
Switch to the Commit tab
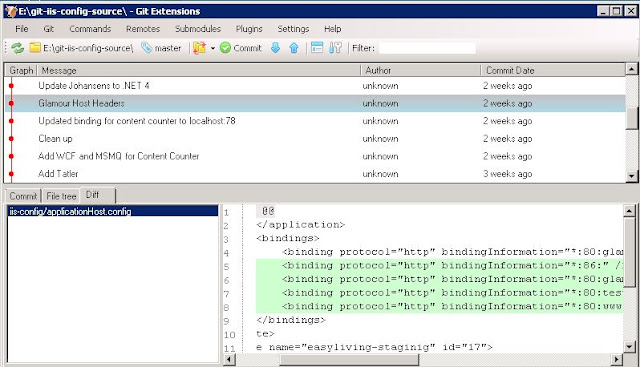tap(23, 196)
